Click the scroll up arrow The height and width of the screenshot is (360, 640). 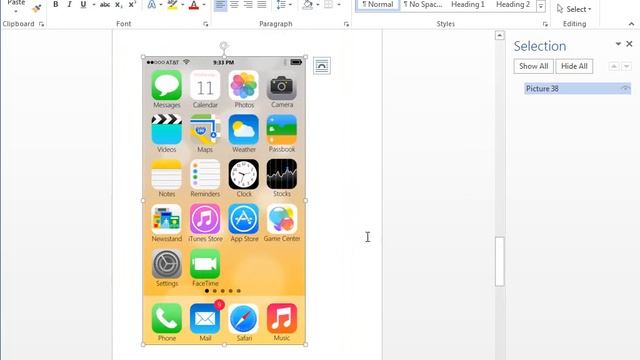click(500, 36)
